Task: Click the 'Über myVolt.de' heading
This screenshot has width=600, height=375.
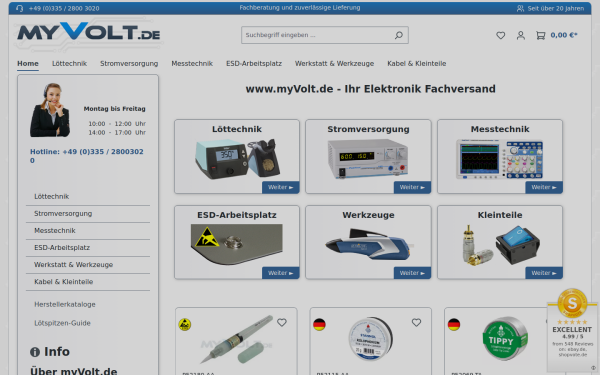Action: point(73,371)
